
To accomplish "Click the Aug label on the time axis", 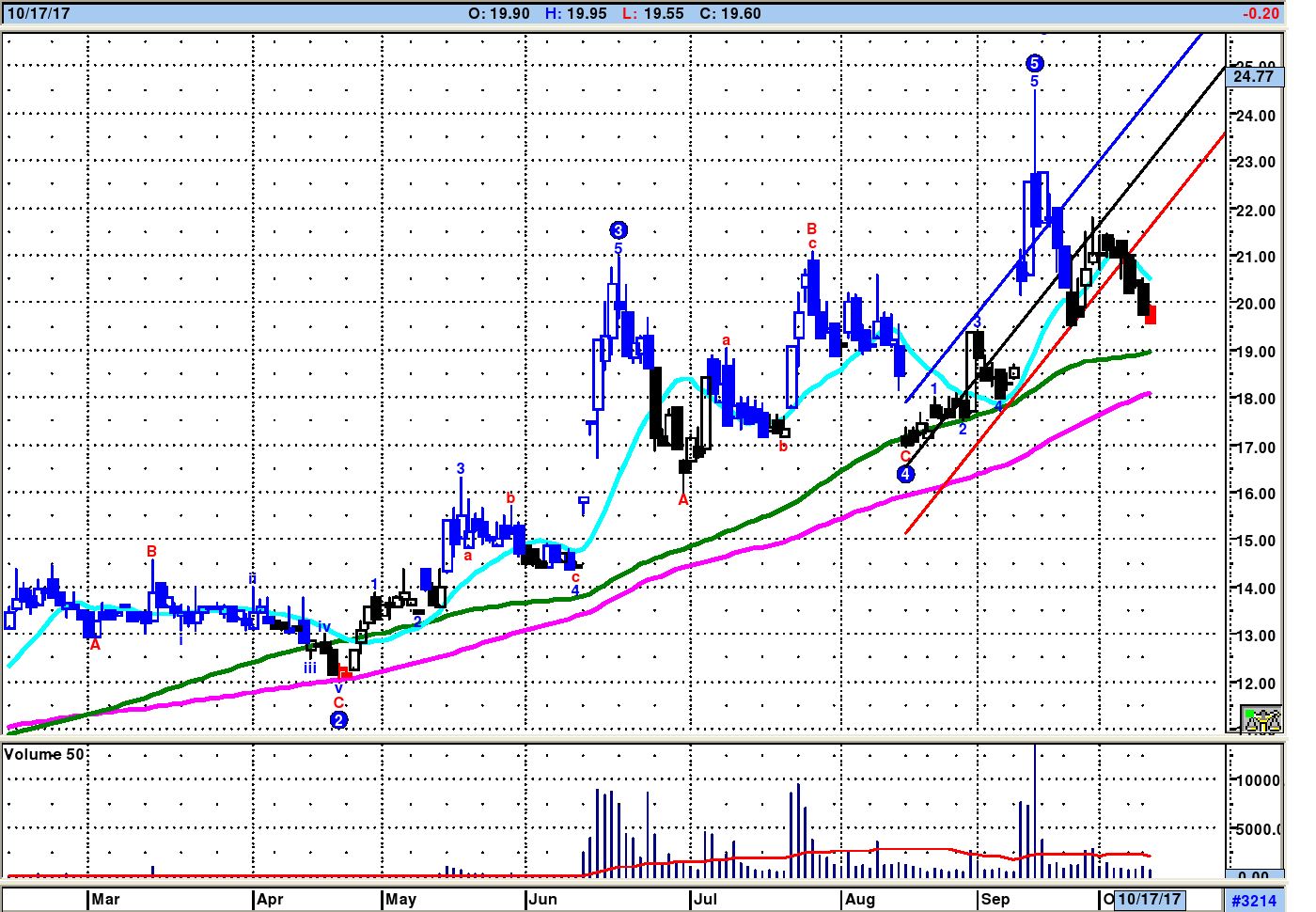I will [859, 900].
